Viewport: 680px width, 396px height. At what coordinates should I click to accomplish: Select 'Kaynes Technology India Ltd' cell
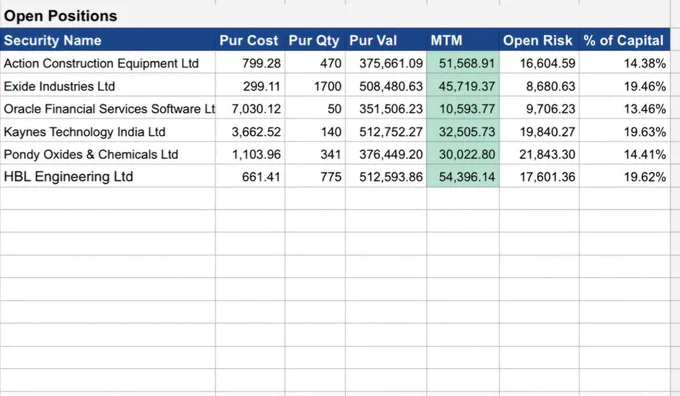pos(108,131)
